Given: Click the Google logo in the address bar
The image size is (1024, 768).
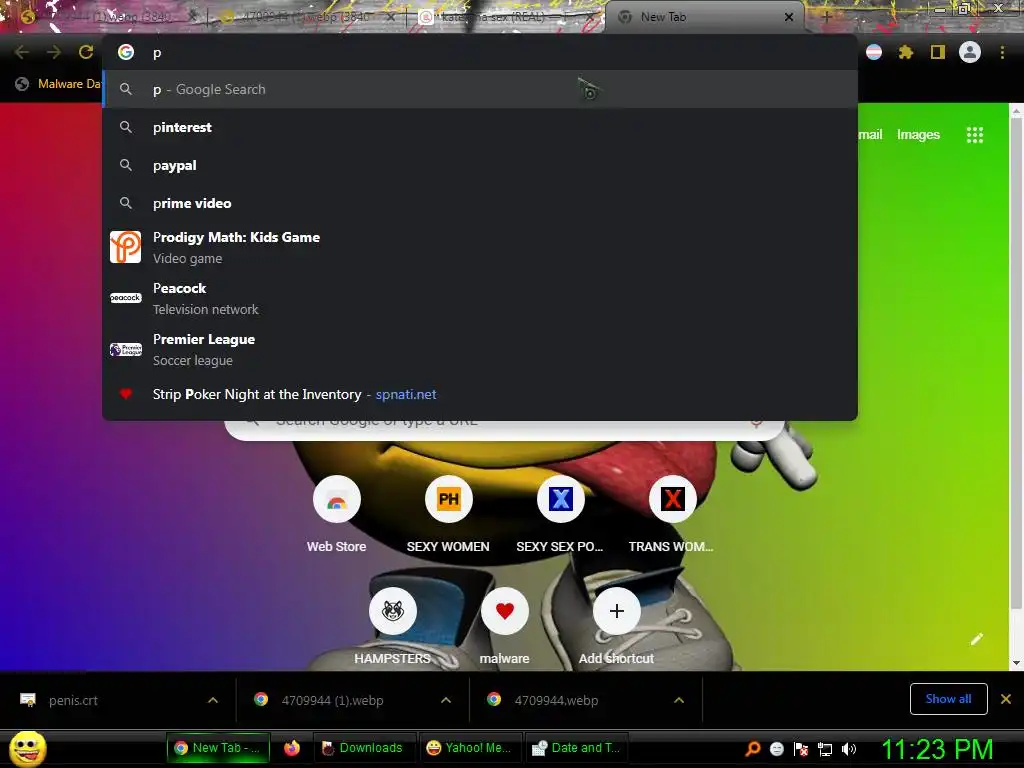Looking at the screenshot, I should 126,52.
